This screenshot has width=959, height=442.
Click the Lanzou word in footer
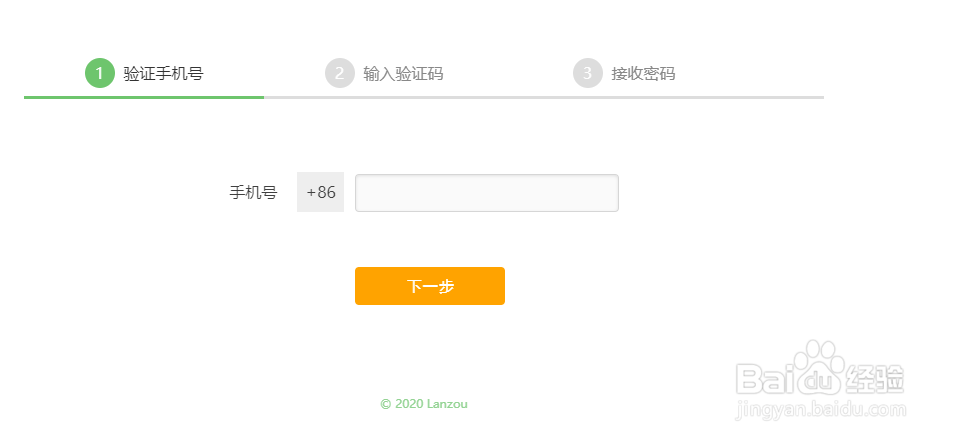[447, 404]
